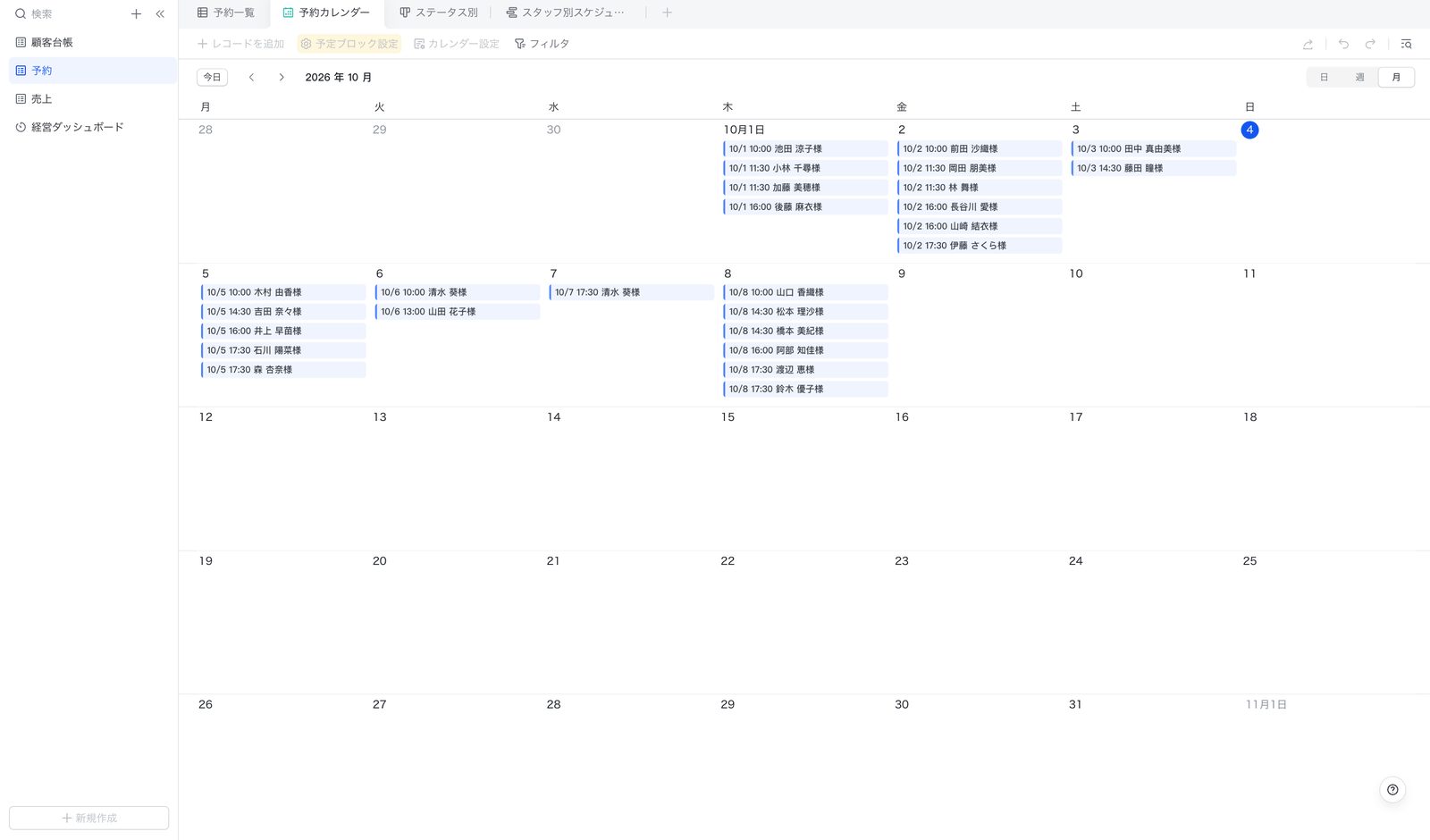This screenshot has height=840, width=1430.
Task: Open 10/7 17:30 清水 葵様 event
Action: click(632, 293)
